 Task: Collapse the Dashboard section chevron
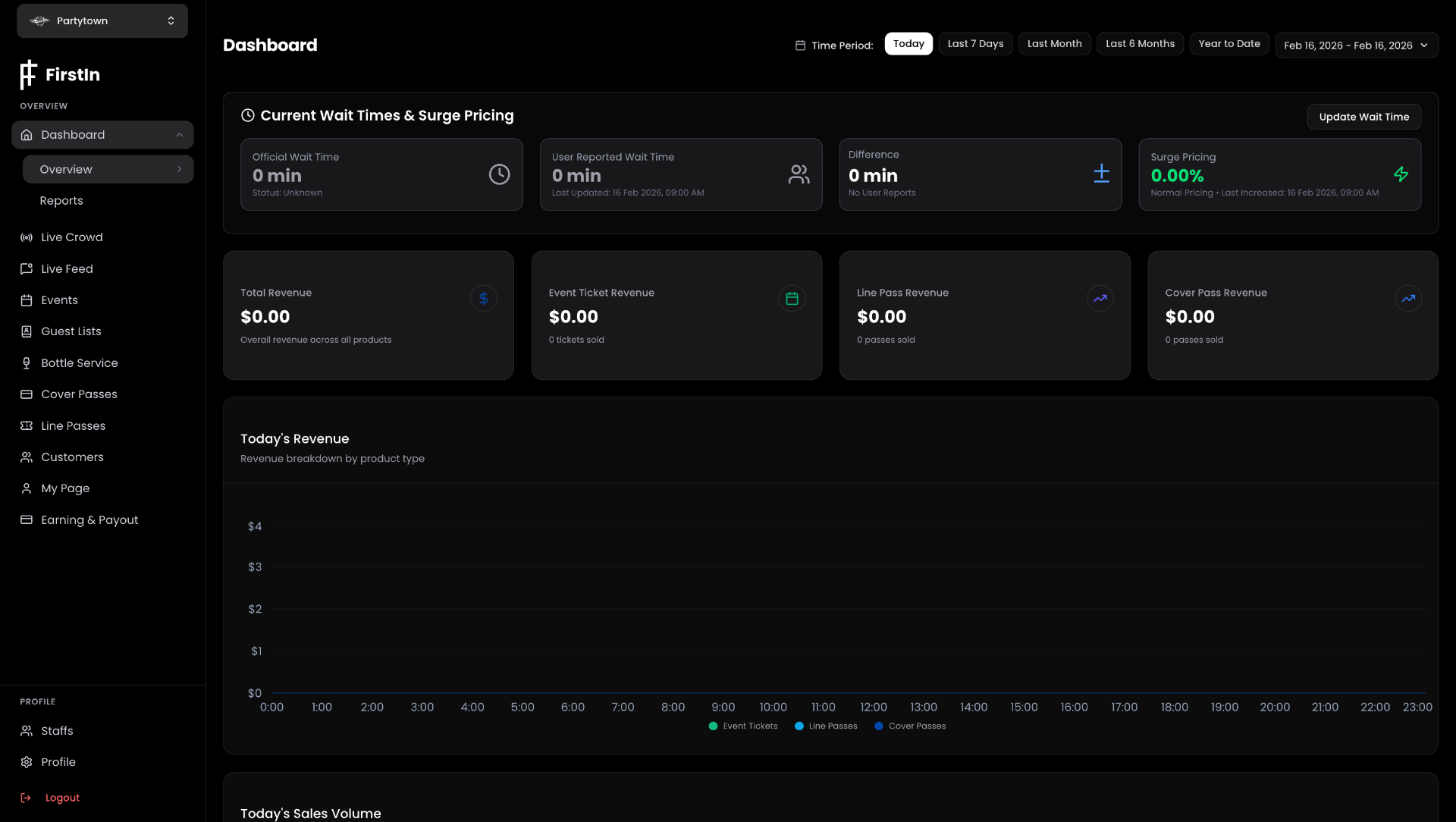coord(180,134)
